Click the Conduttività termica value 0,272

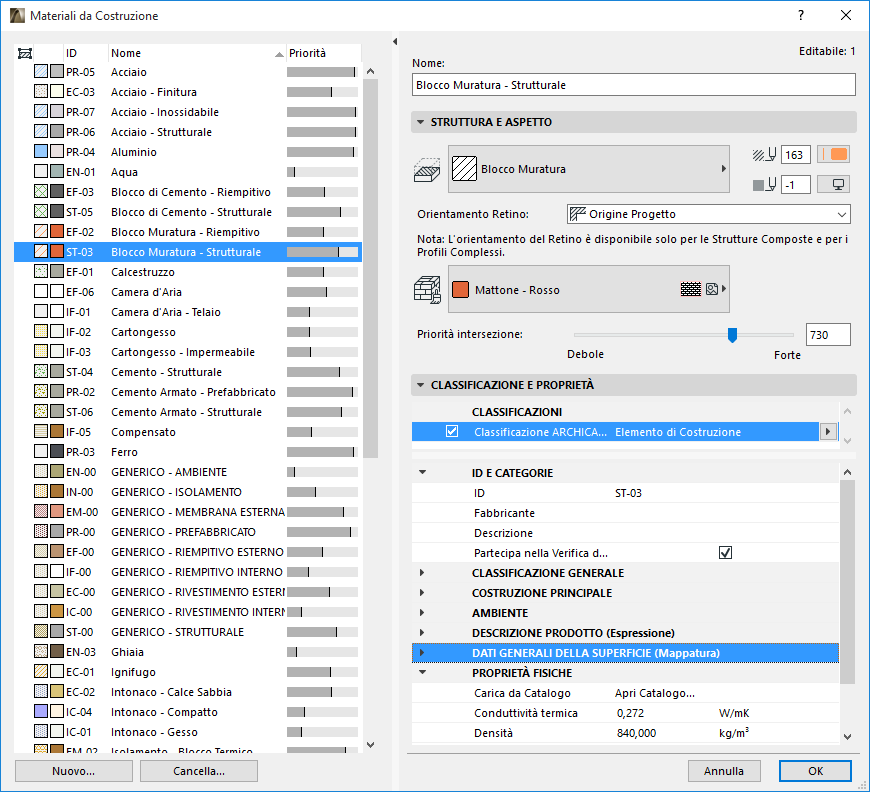coord(630,713)
